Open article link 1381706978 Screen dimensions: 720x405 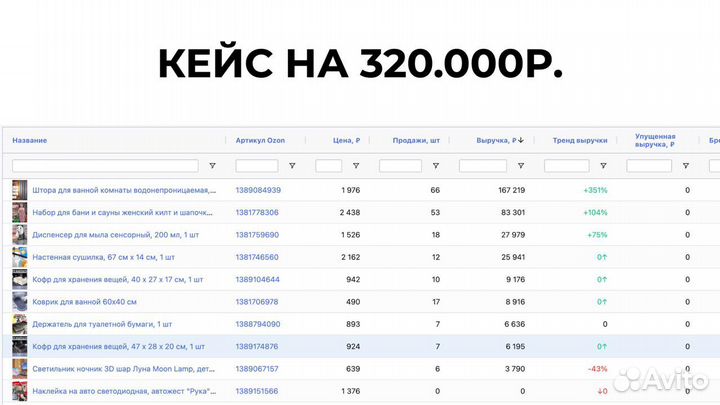click(257, 302)
